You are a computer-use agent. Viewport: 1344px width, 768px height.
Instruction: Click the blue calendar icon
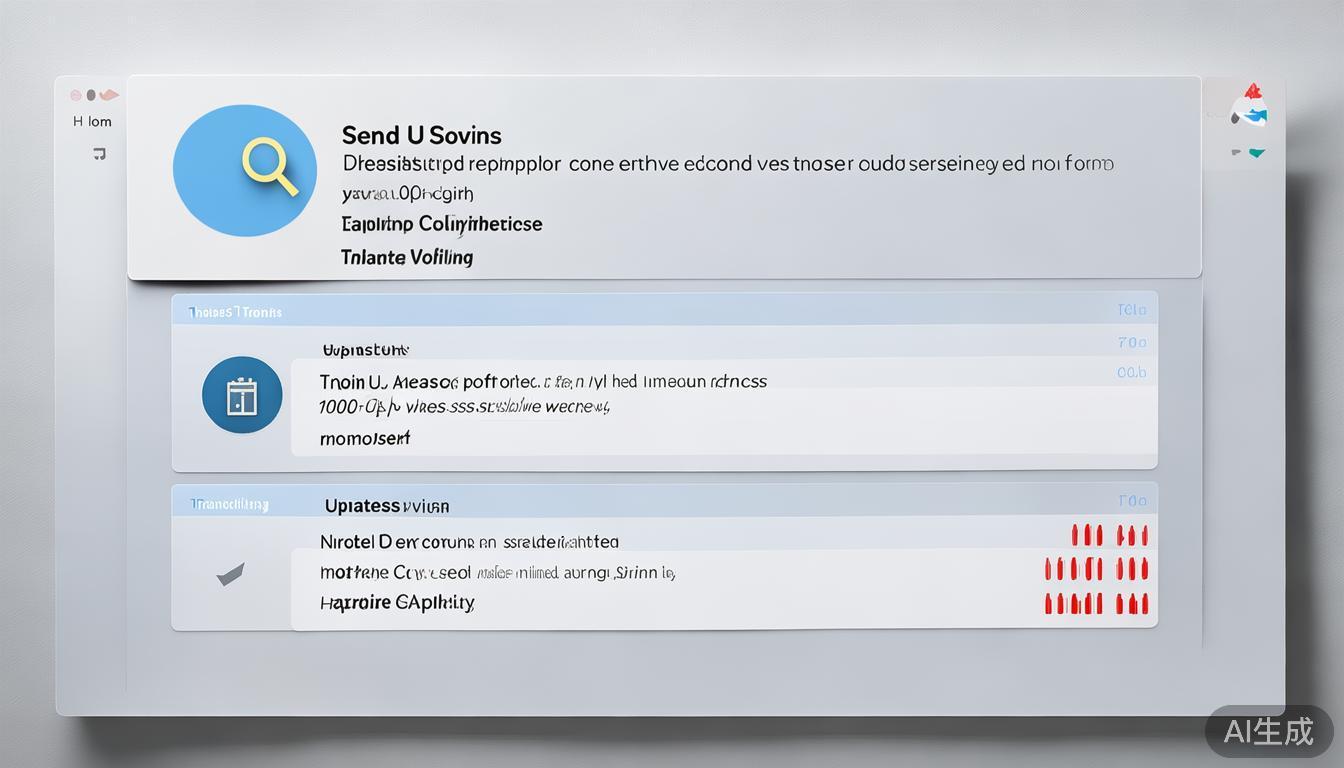pos(242,397)
